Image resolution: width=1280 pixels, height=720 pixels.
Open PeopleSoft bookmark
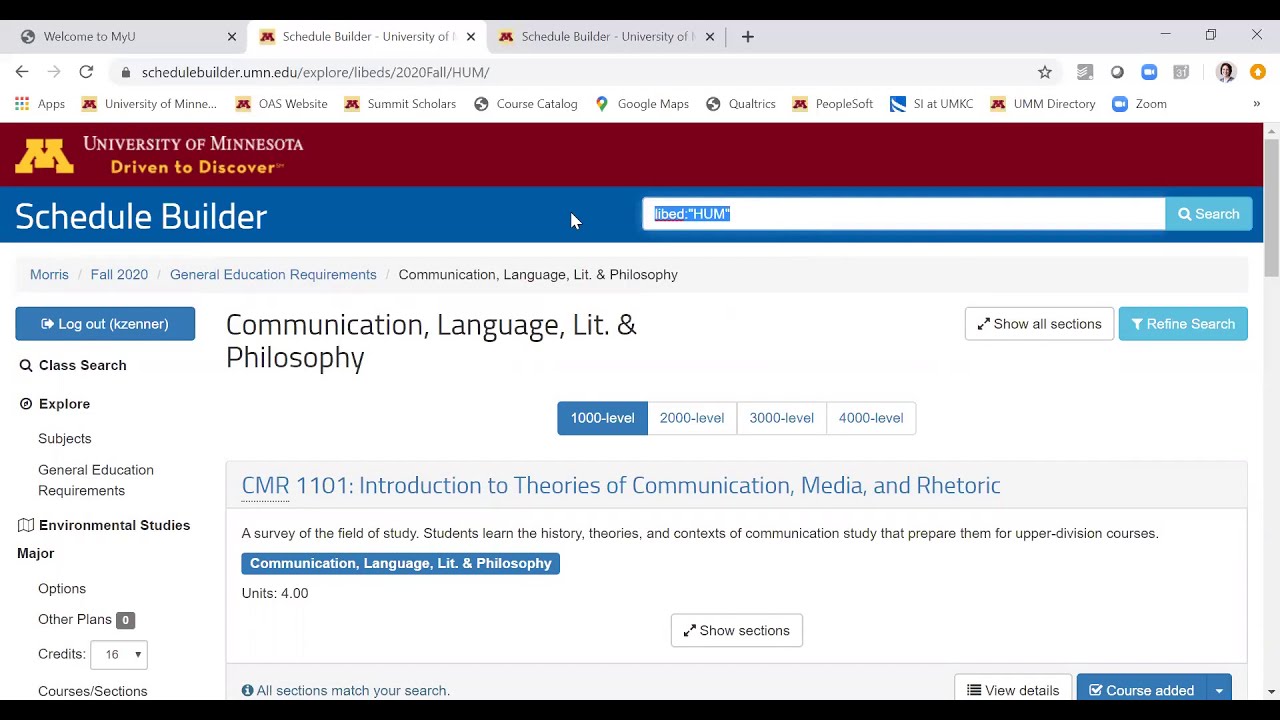(833, 104)
